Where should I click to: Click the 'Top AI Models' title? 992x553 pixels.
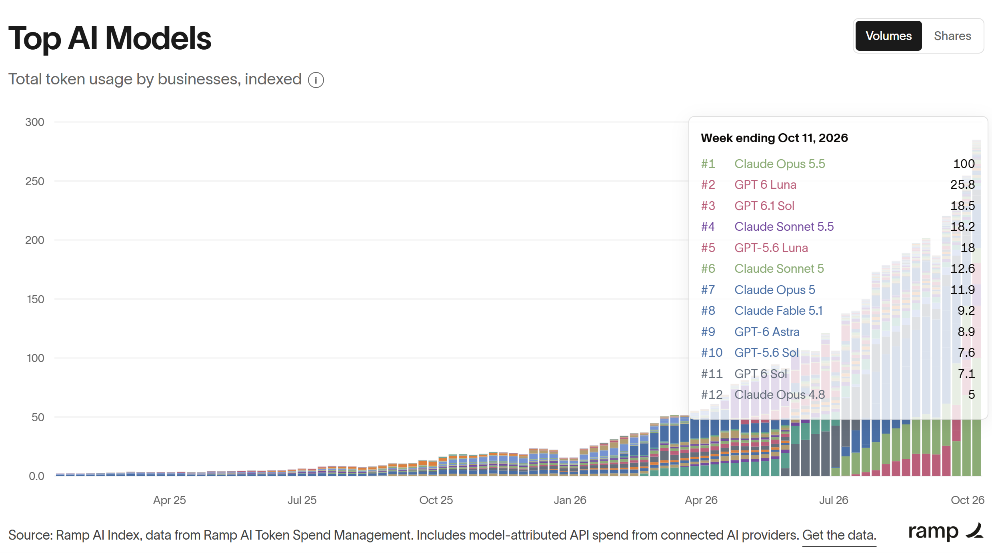click(109, 38)
